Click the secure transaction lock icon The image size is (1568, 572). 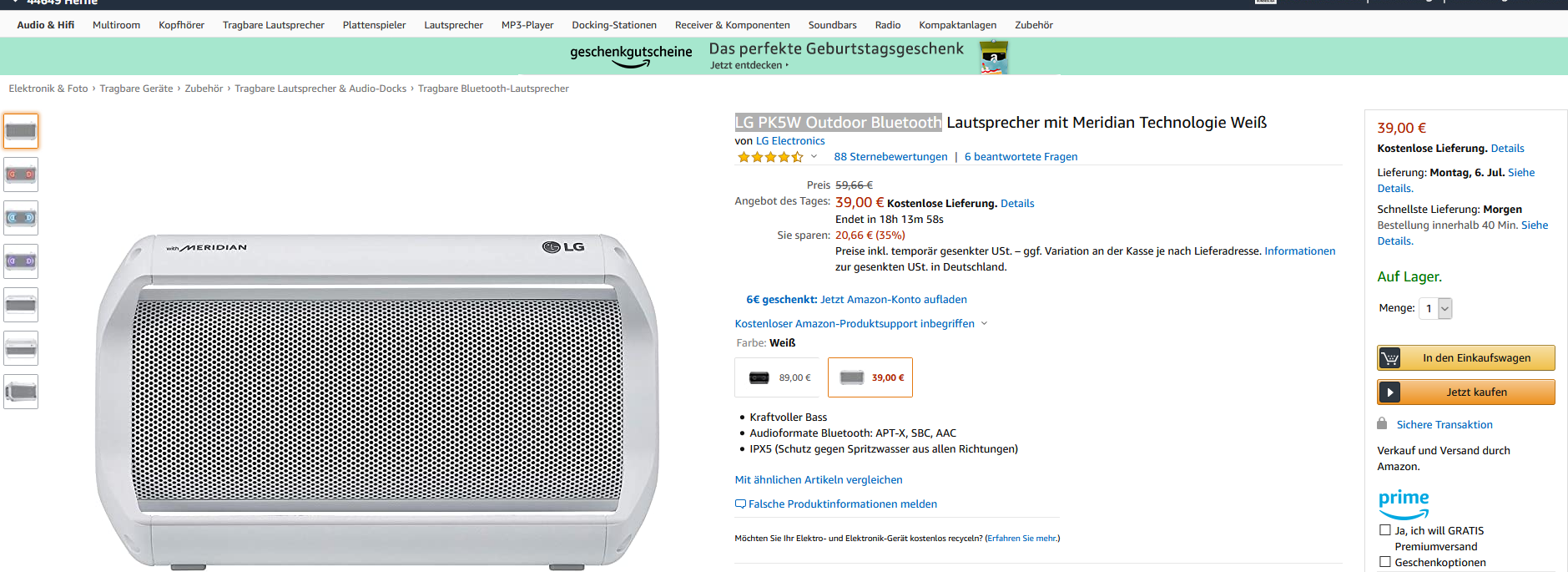(1382, 423)
